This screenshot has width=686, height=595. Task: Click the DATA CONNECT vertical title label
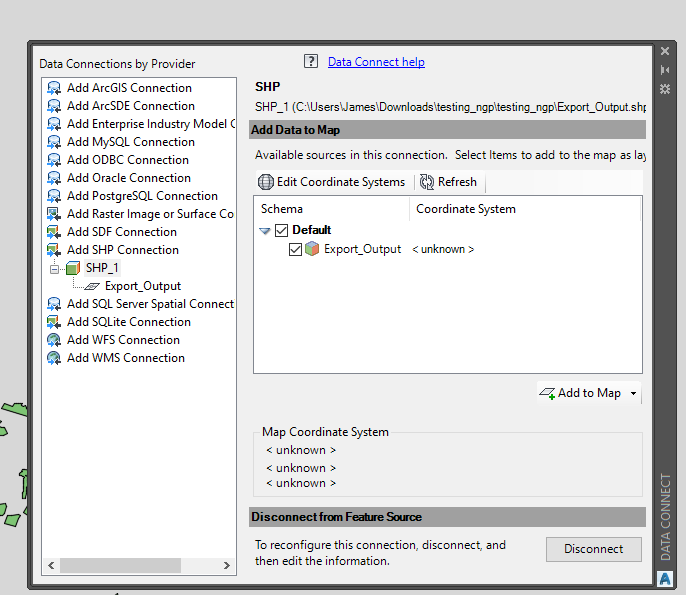(x=665, y=517)
